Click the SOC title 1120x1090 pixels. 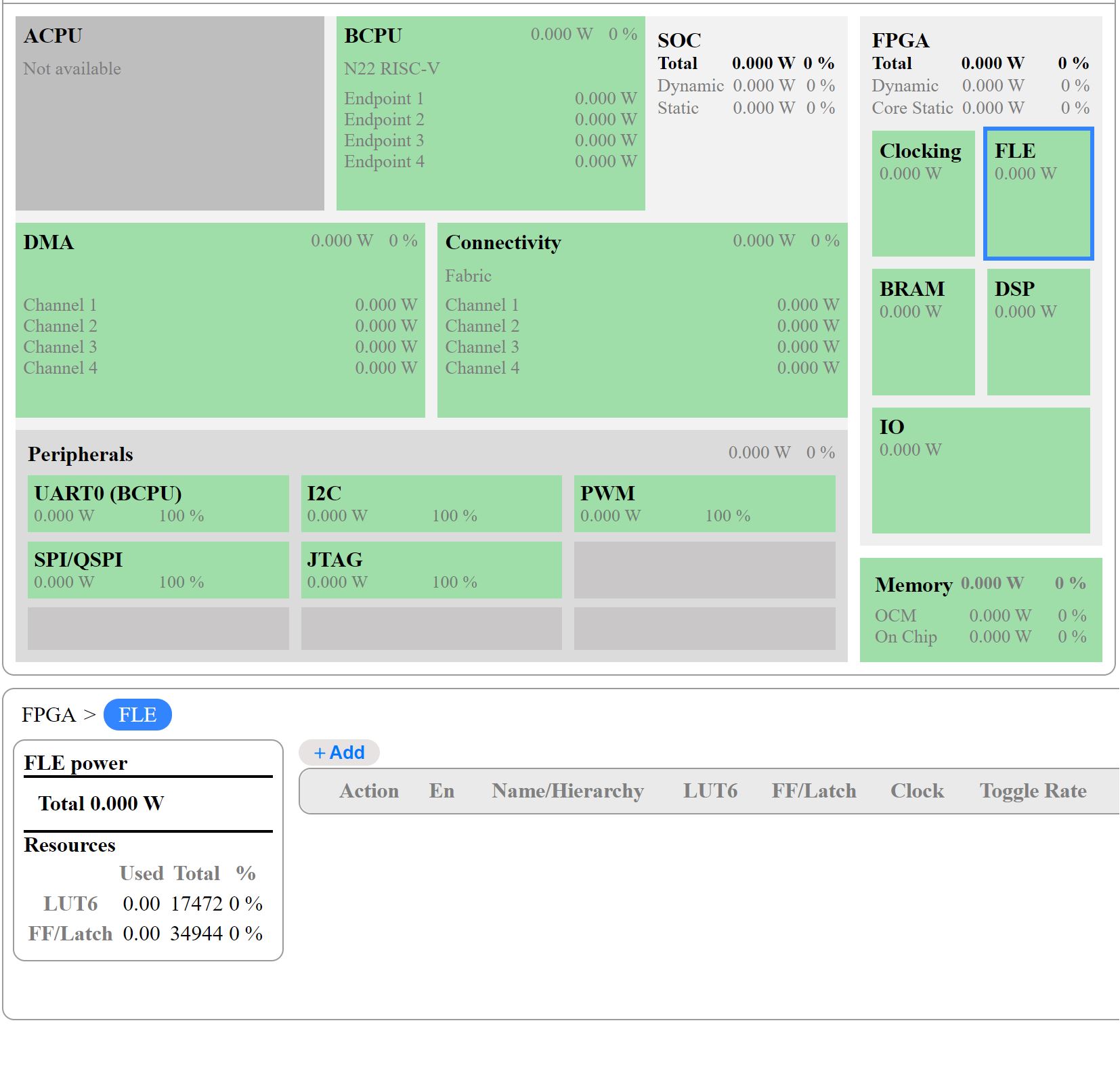click(x=679, y=40)
